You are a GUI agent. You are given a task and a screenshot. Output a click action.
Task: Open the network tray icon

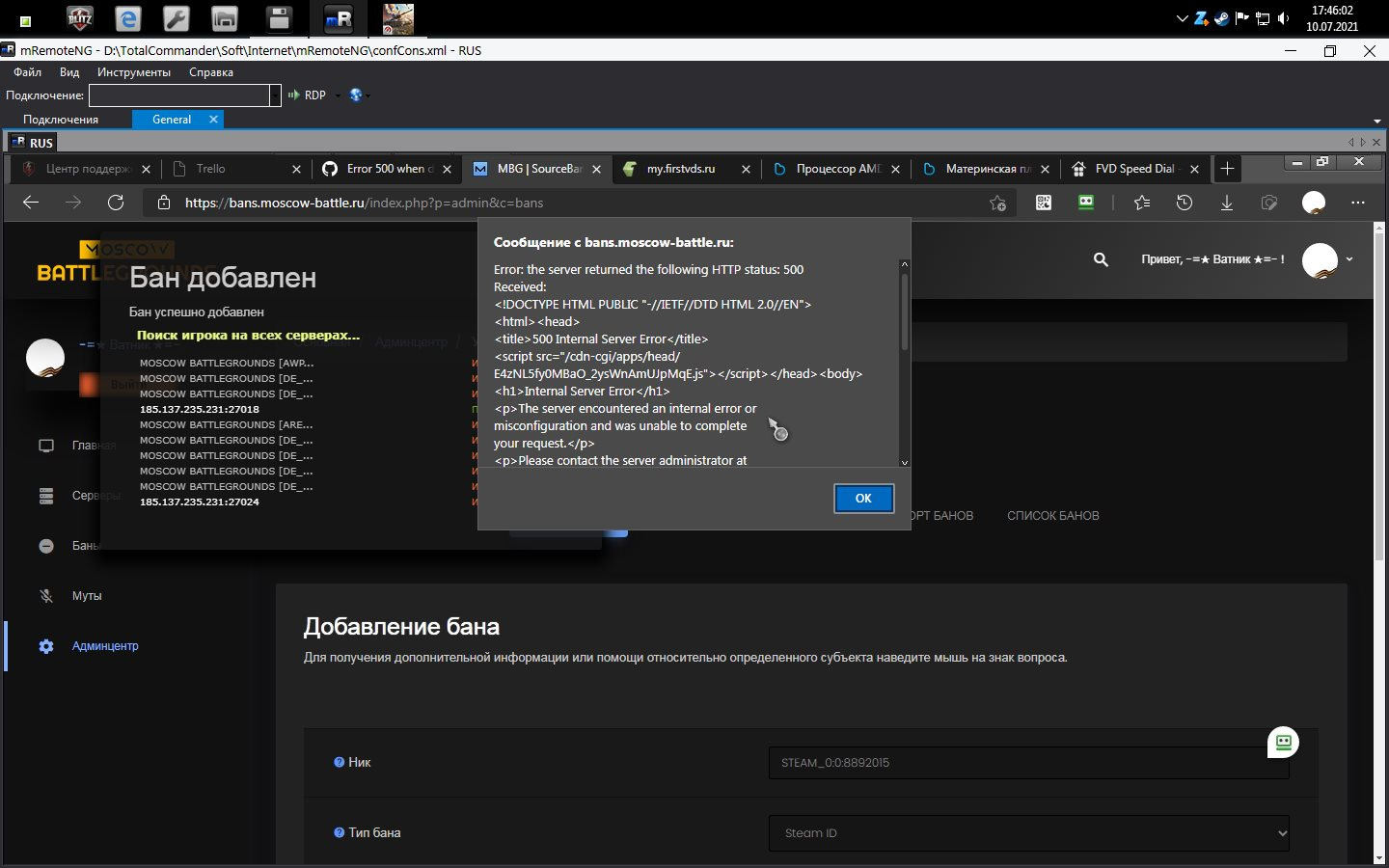[x=1262, y=18]
